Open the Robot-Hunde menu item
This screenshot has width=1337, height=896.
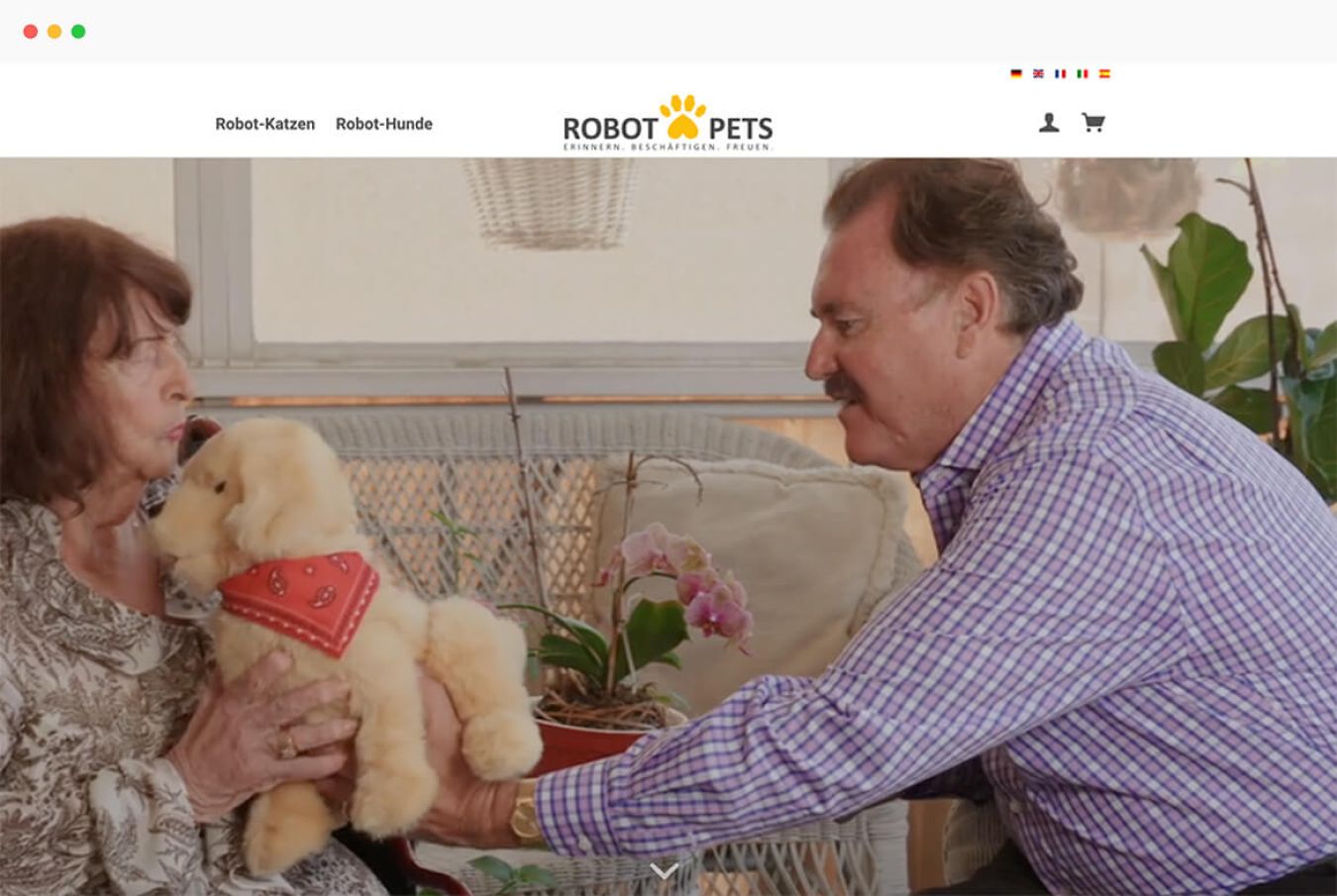pos(384,124)
